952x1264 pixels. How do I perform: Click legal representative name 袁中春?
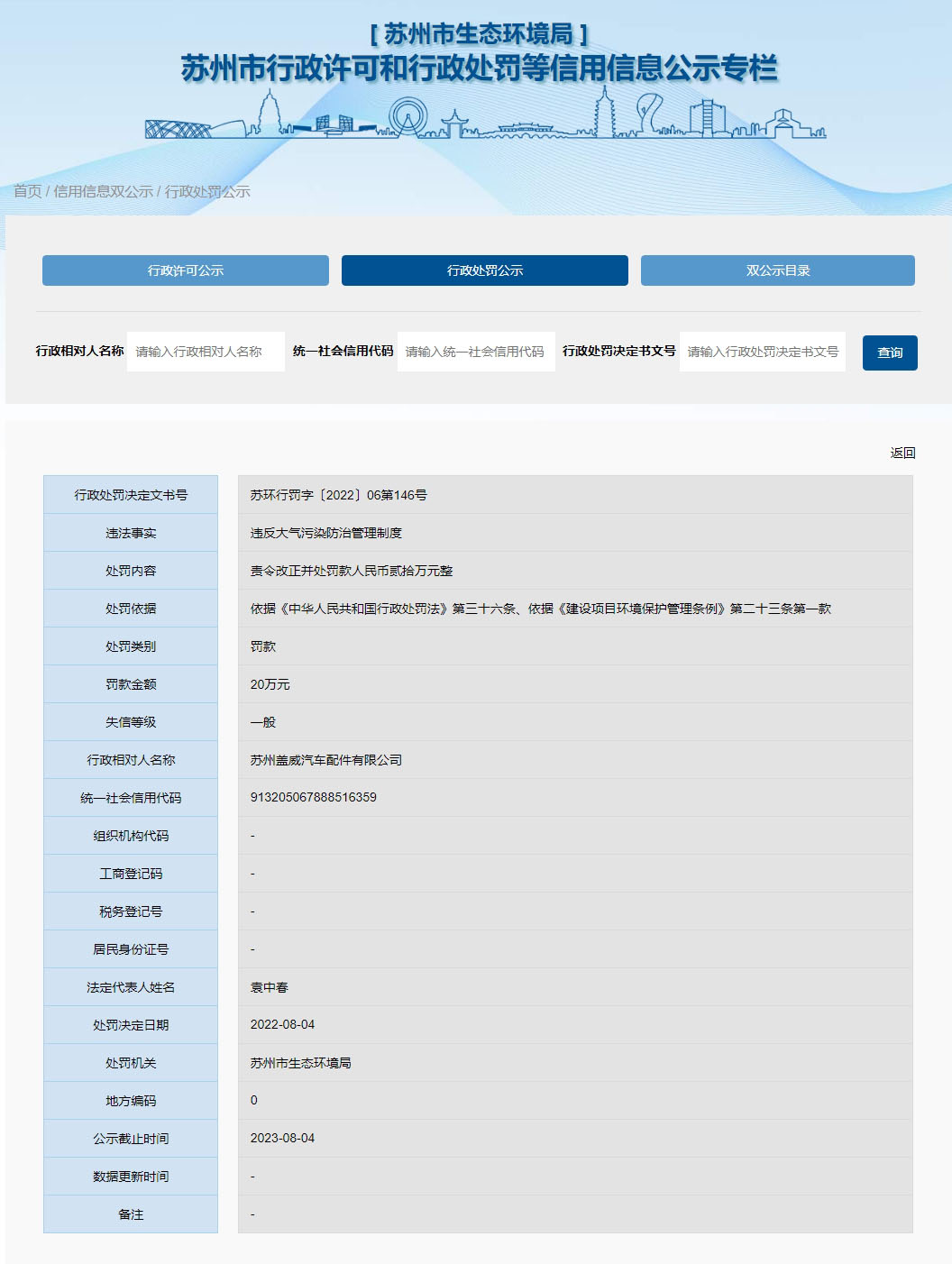(270, 987)
